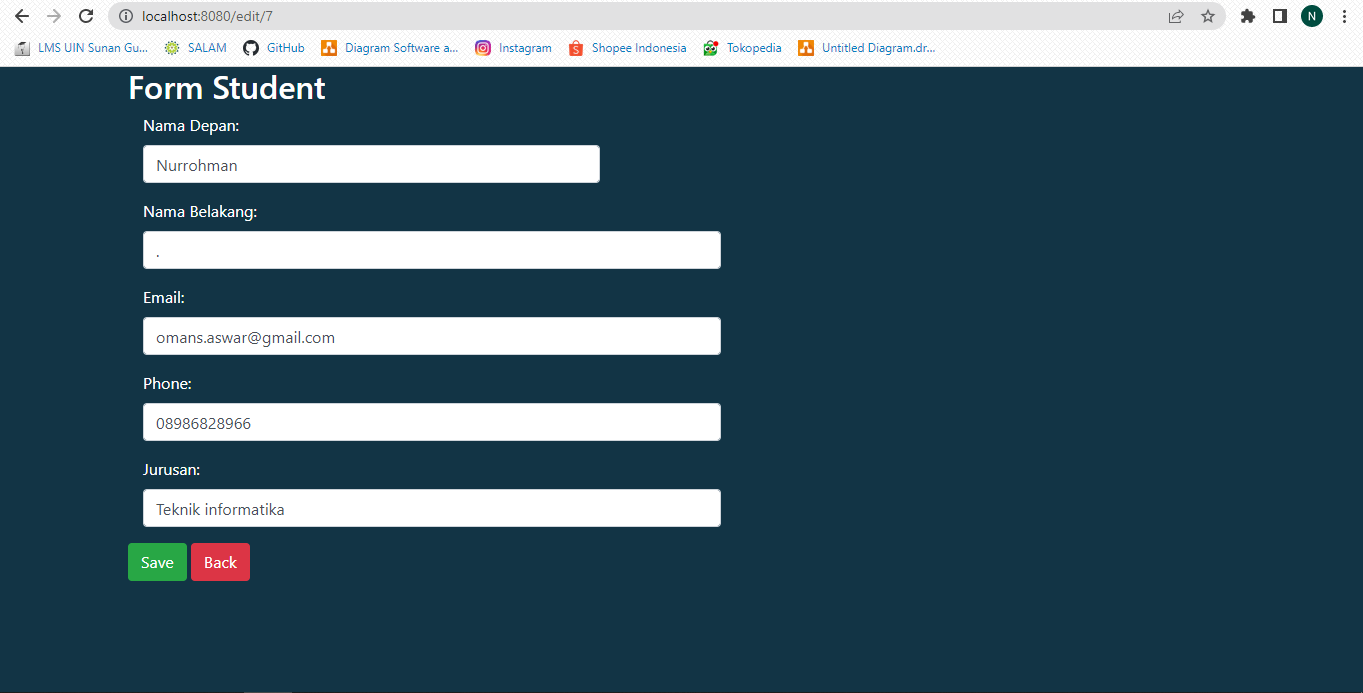The image size is (1363, 693).
Task: Focus the Nama Belakang input field
Action: [432, 250]
